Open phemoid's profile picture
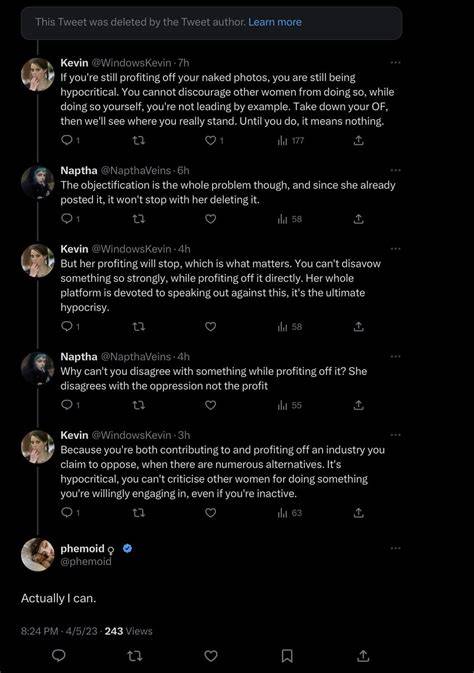 click(38, 554)
